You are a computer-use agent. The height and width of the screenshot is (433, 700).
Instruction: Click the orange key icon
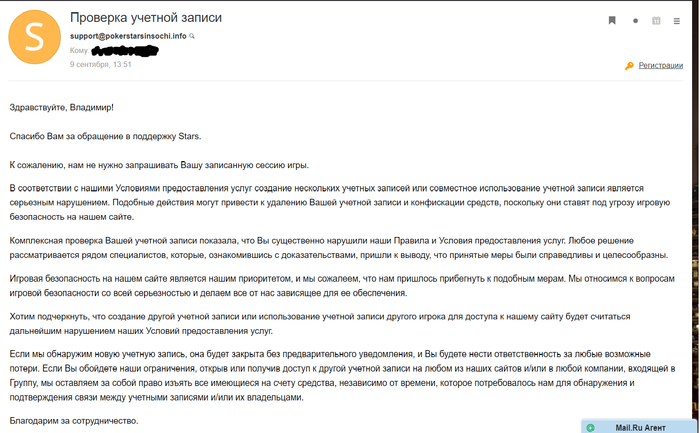629,66
